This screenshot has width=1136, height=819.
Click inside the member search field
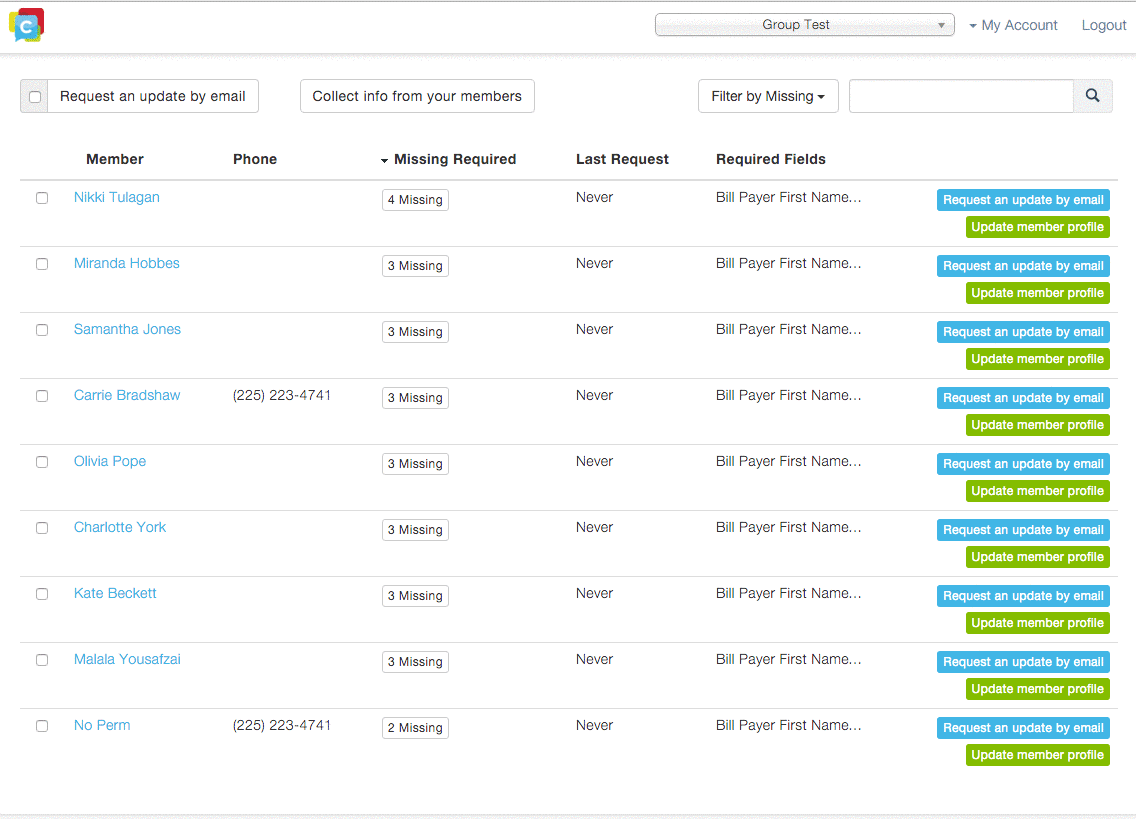pyautogui.click(x=960, y=96)
